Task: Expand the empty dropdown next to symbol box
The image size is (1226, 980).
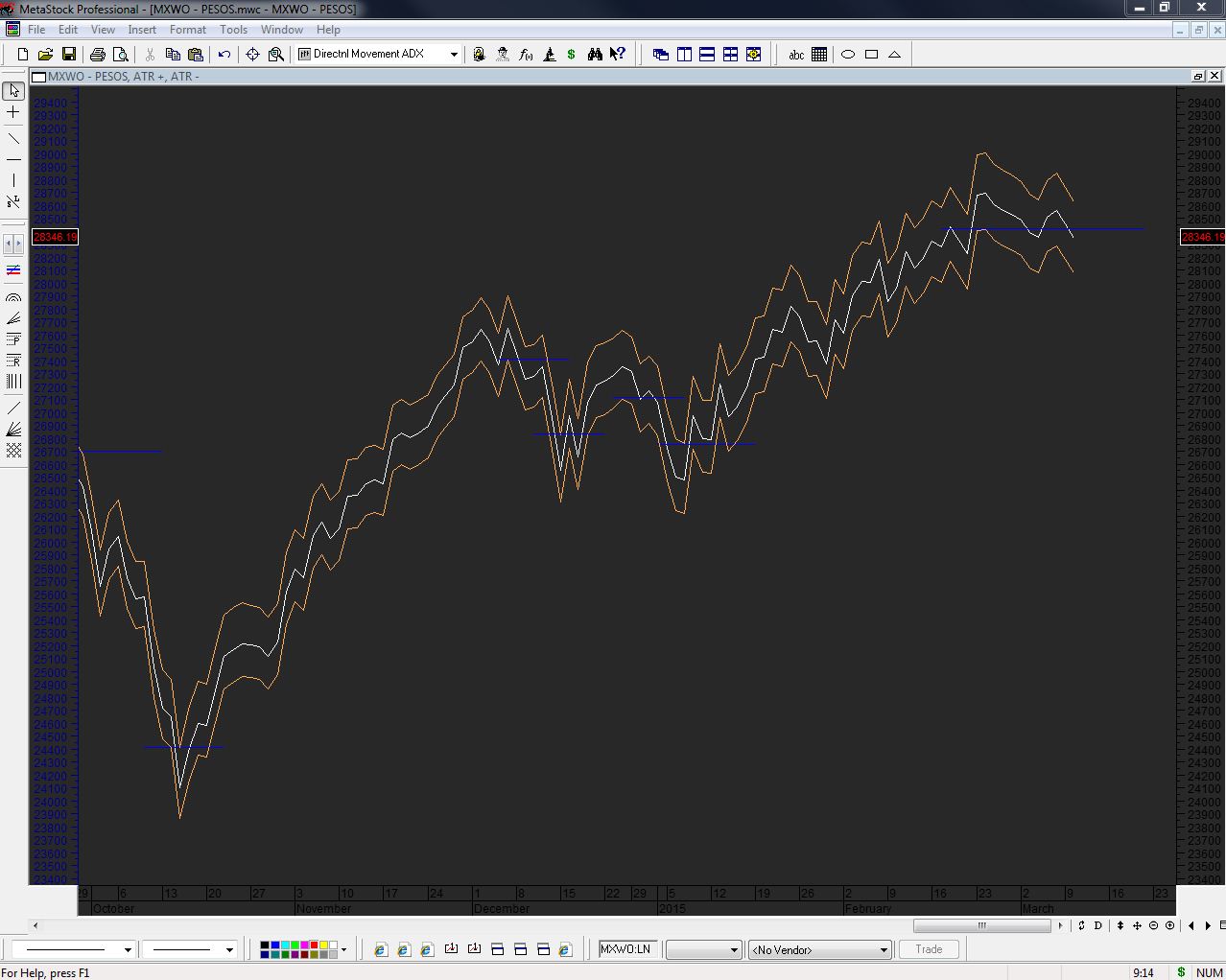Action: click(x=734, y=950)
